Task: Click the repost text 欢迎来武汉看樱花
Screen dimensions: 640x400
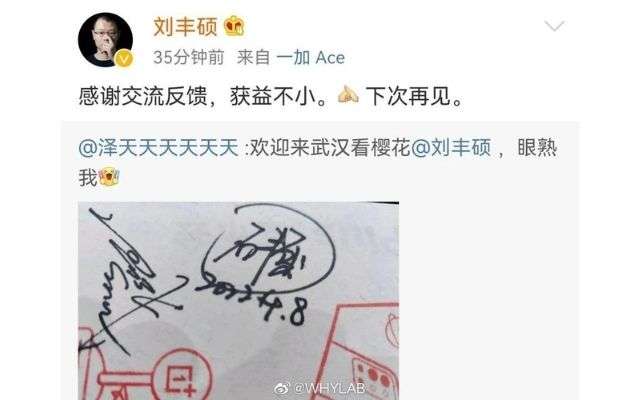Action: [x=329, y=147]
